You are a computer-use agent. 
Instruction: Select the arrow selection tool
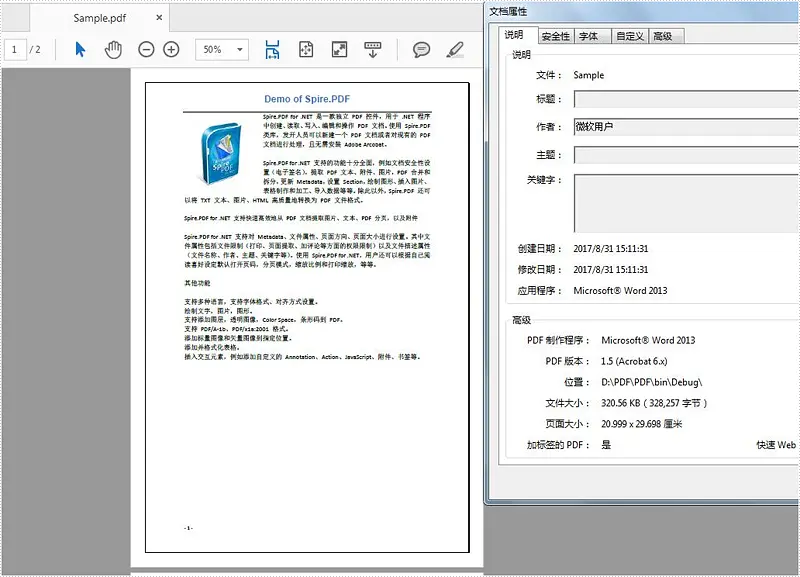[79, 47]
